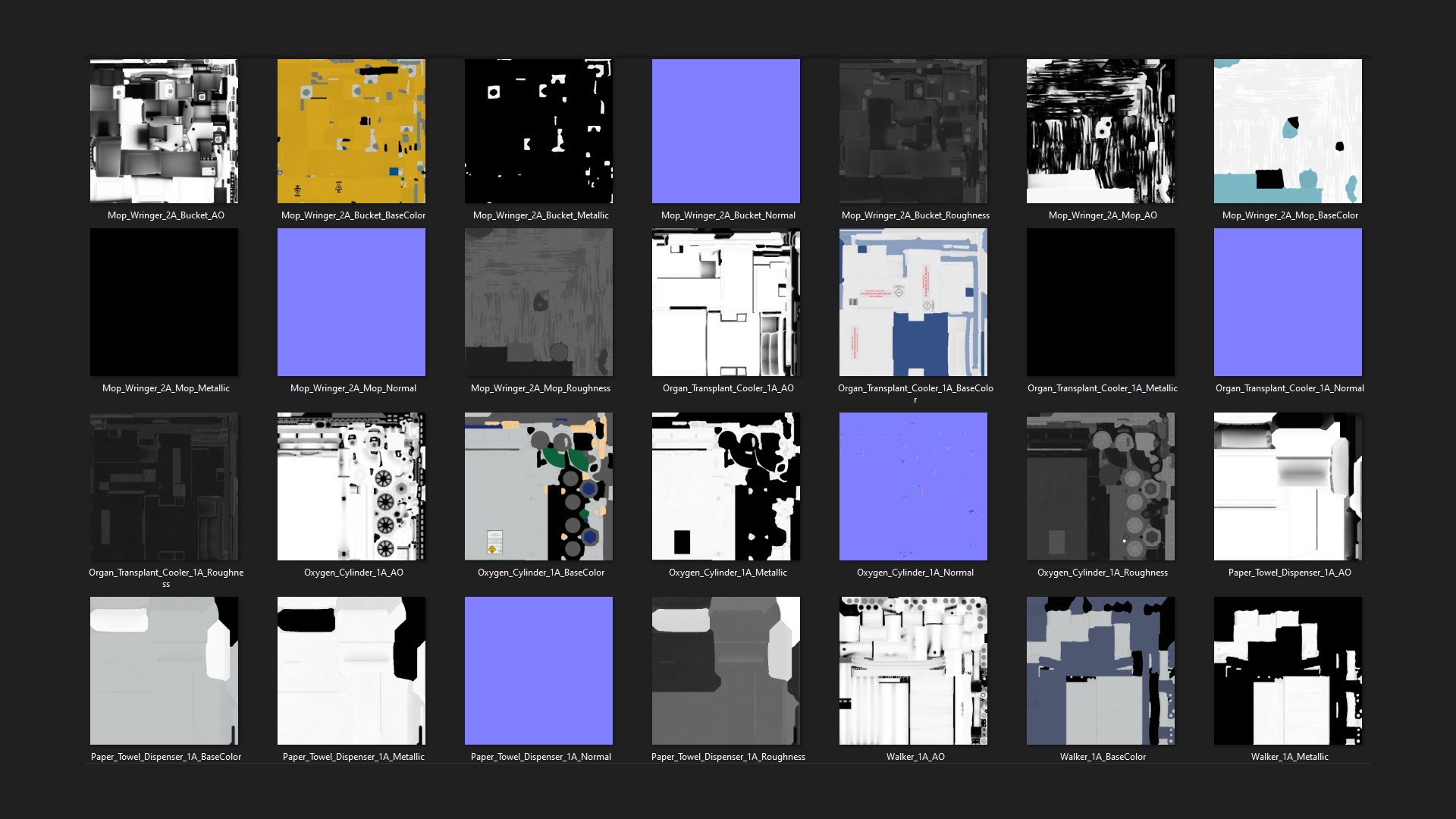Open the Oxygen_Cylinder_1A_Roughness thumbnail

1100,486
